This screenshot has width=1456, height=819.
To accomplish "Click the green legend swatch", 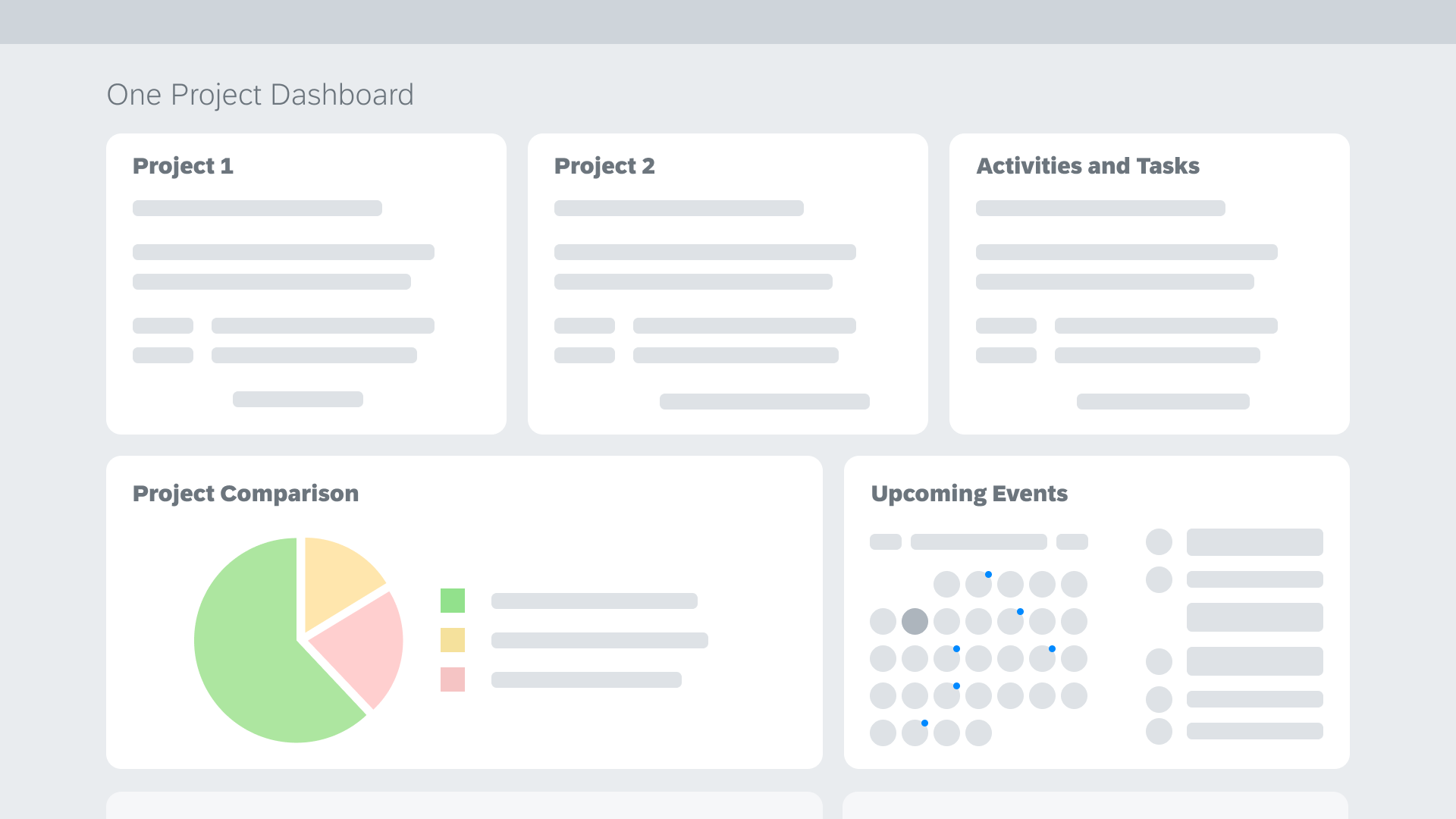I will (x=453, y=601).
